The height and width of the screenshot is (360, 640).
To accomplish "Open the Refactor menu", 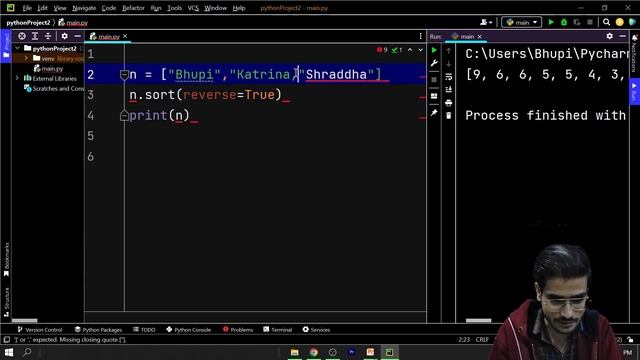I will (133, 8).
